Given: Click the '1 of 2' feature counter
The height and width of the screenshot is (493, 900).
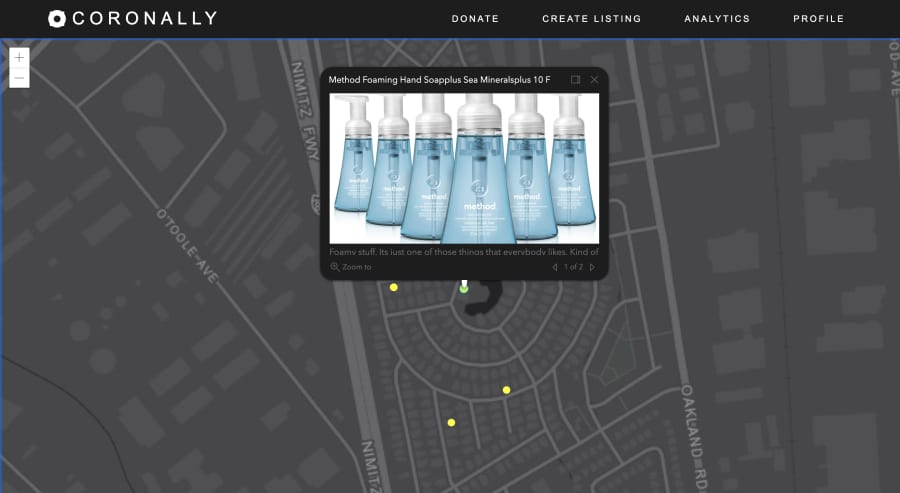Looking at the screenshot, I should click(x=573, y=267).
